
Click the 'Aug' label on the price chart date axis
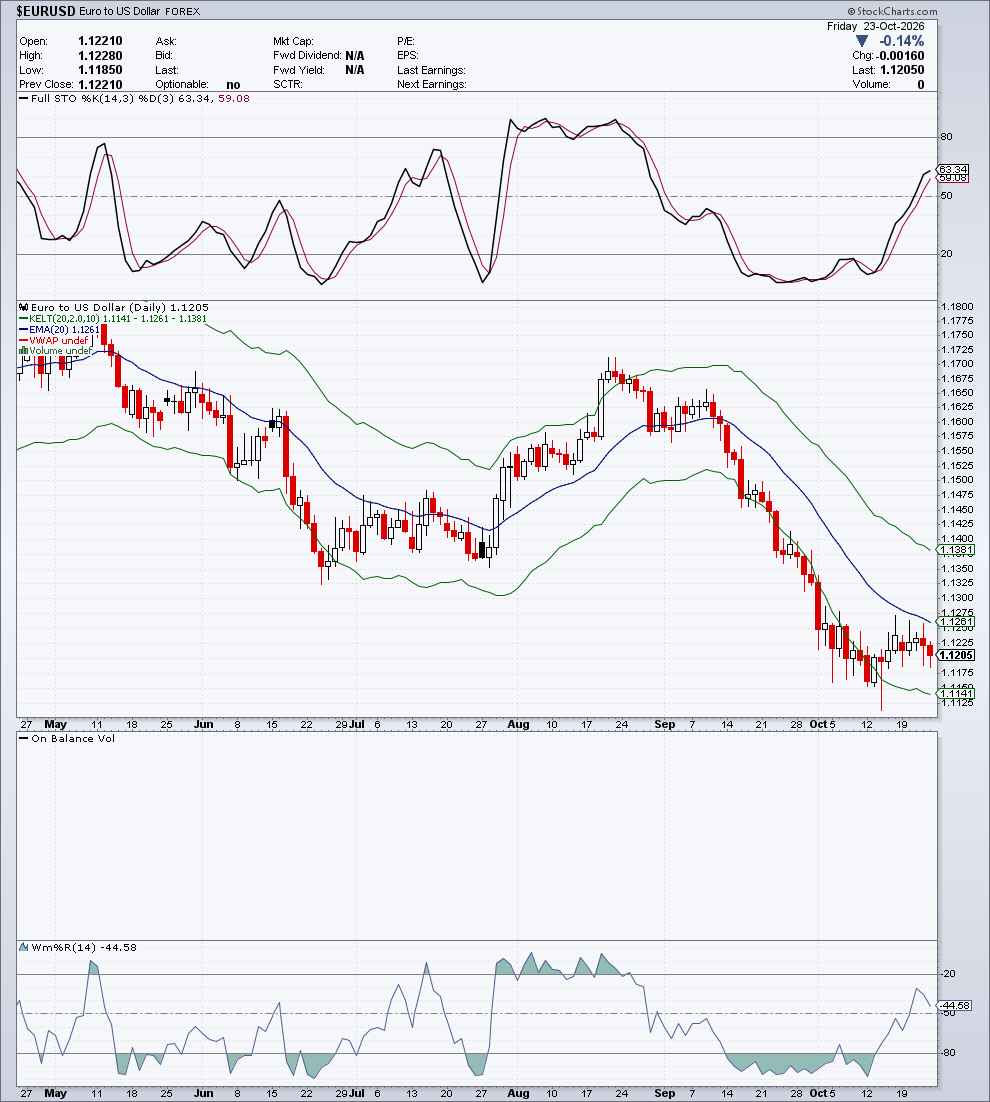(x=519, y=725)
